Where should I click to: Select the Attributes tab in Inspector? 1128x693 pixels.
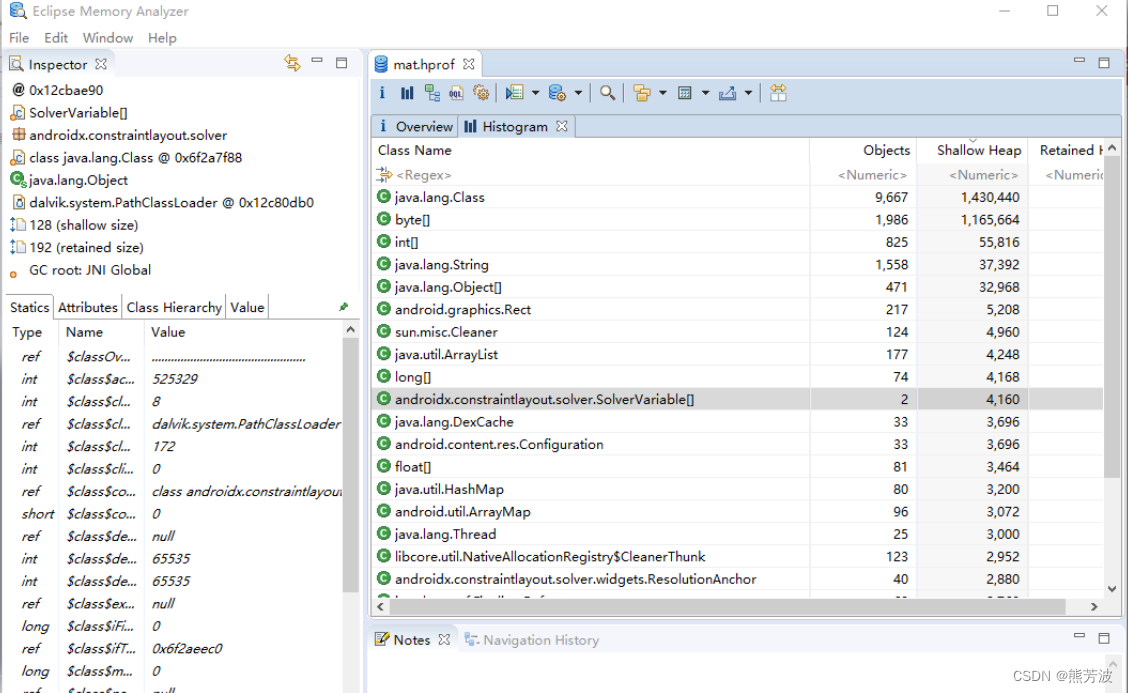(x=87, y=307)
